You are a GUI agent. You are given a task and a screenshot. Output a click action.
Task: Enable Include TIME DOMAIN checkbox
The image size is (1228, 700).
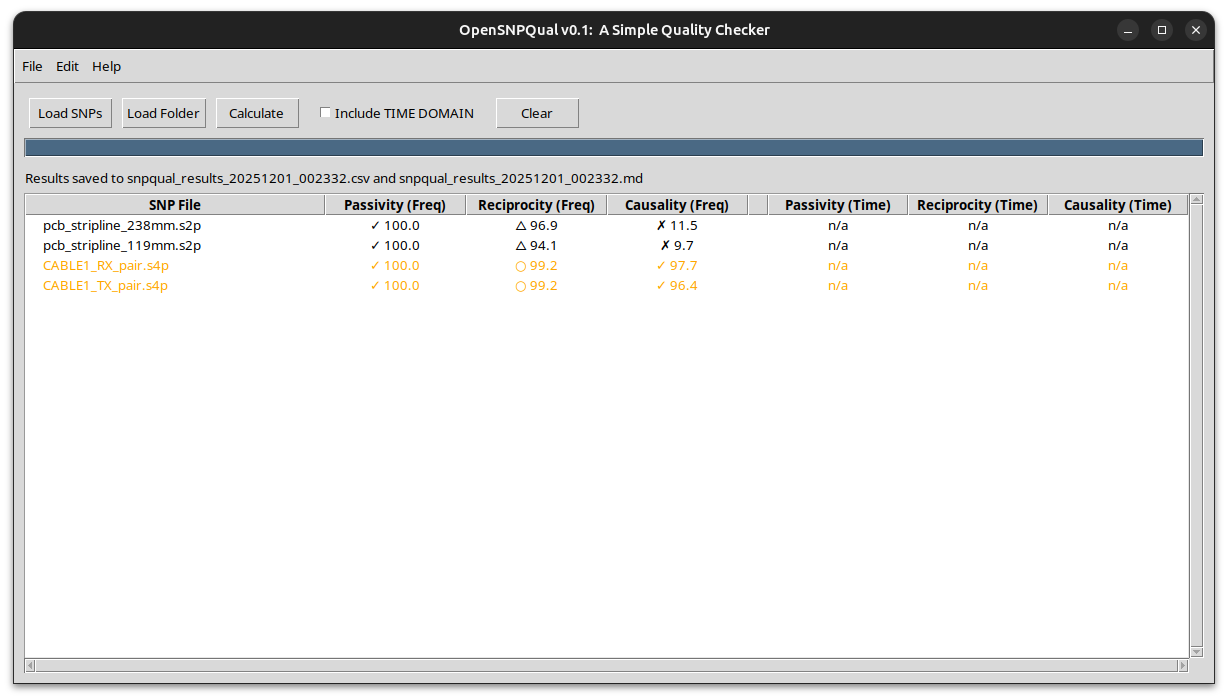(x=326, y=113)
